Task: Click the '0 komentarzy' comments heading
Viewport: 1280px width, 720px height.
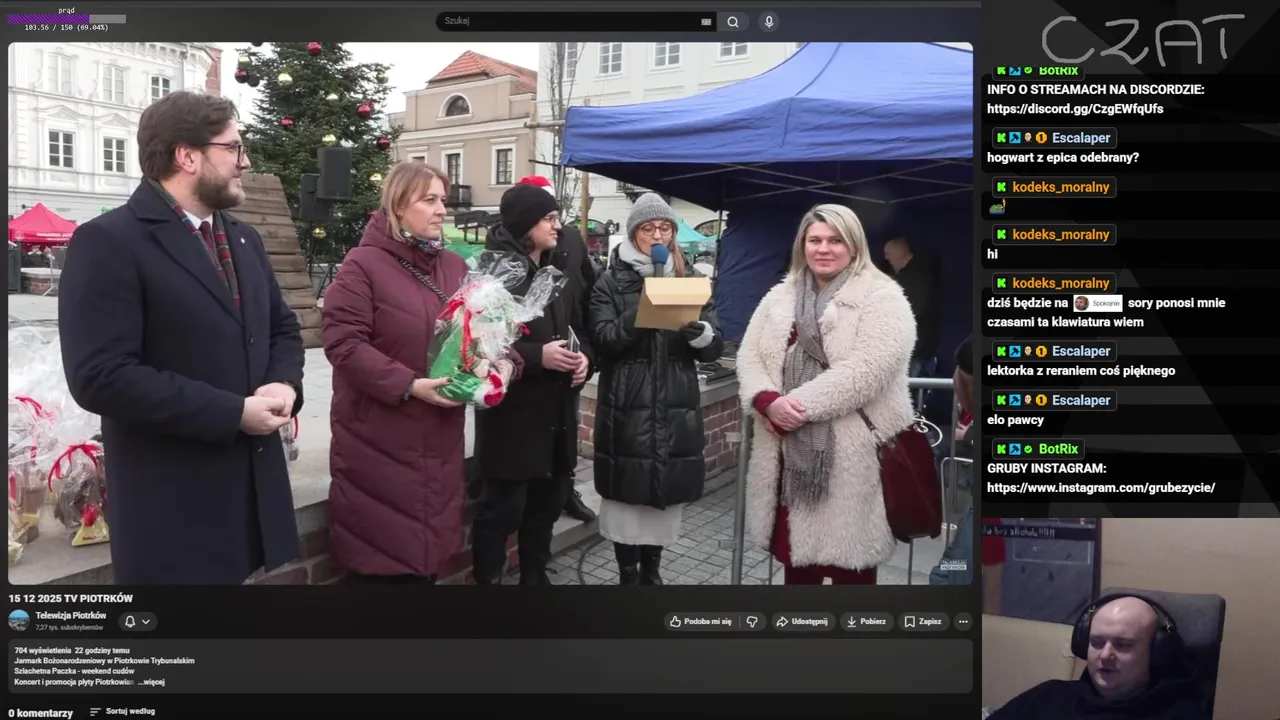Action: pos(41,713)
